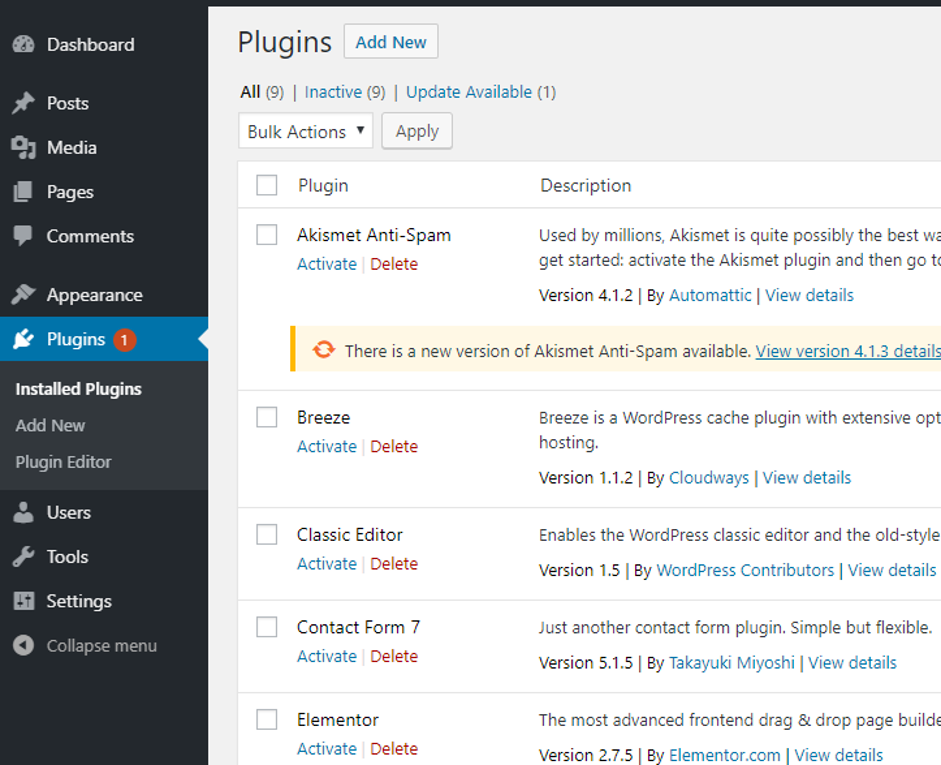Click the Collapse menu arrow icon
Image resolution: width=941 pixels, height=765 pixels.
[23, 646]
